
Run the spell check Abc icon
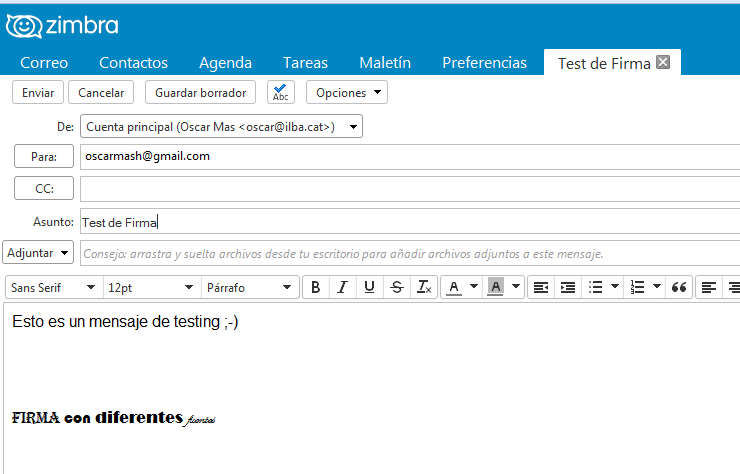(281, 92)
